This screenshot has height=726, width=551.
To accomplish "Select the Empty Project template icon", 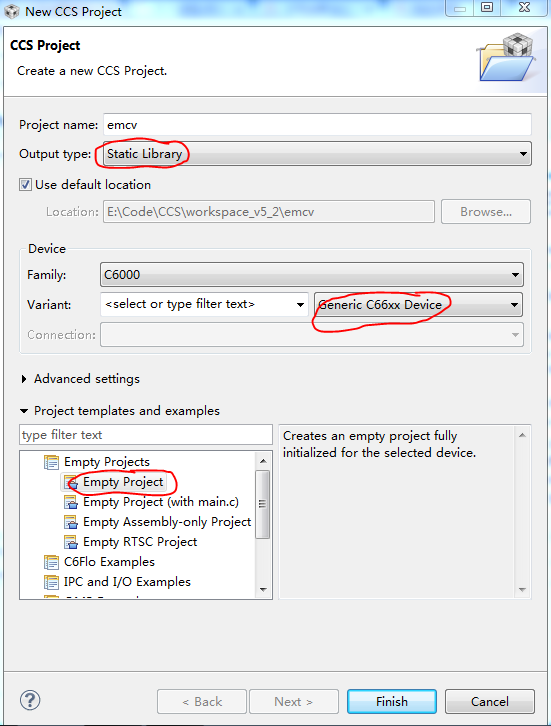I will coord(71,482).
